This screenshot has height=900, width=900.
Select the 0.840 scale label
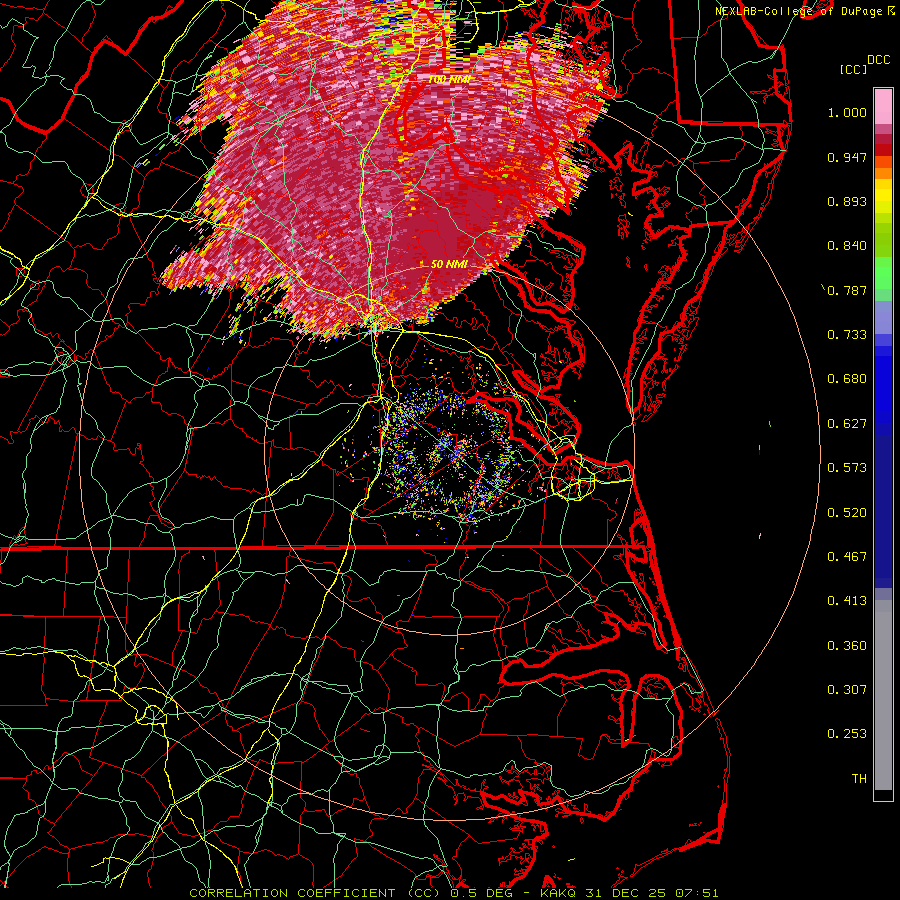(x=847, y=246)
